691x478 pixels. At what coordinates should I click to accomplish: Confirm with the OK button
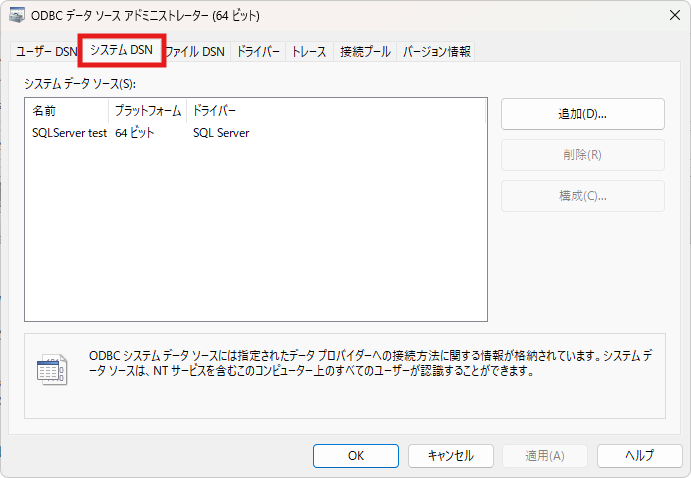356,456
